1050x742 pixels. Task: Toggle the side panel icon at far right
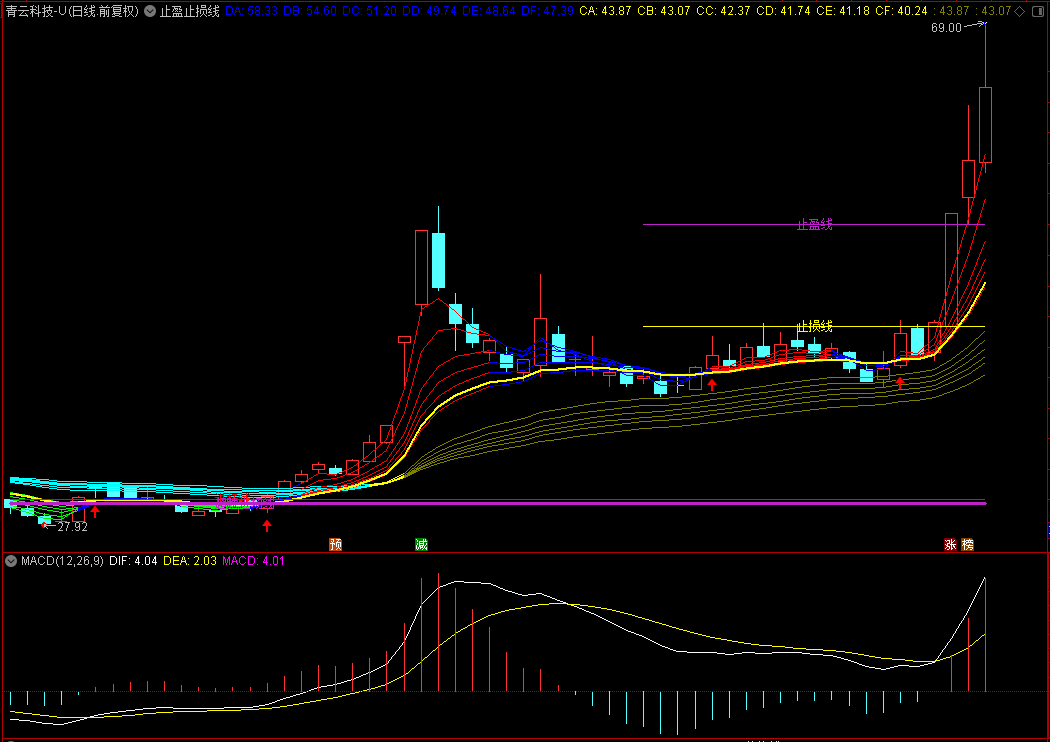coord(1038,11)
